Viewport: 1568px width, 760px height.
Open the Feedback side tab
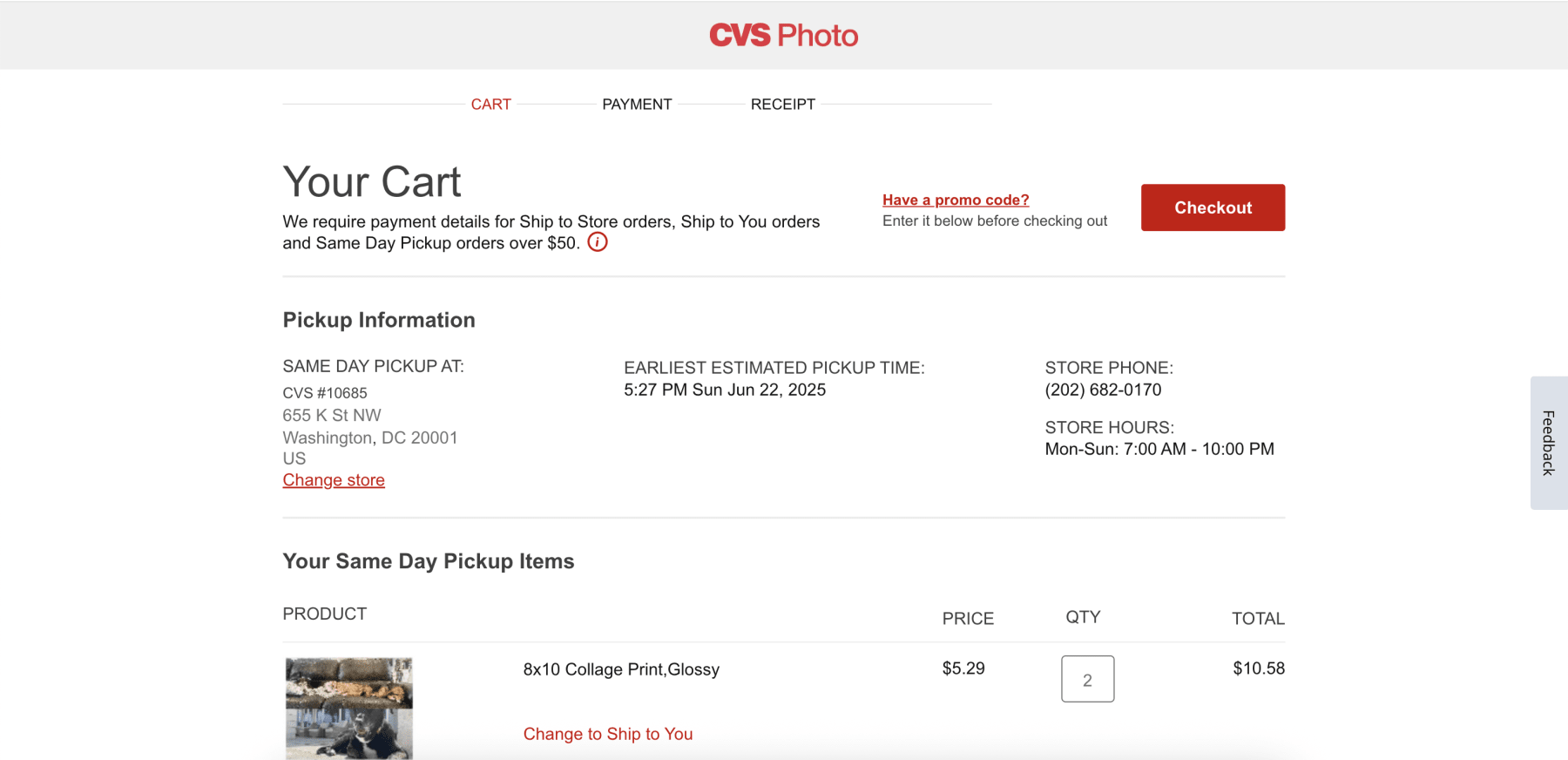(x=1548, y=443)
